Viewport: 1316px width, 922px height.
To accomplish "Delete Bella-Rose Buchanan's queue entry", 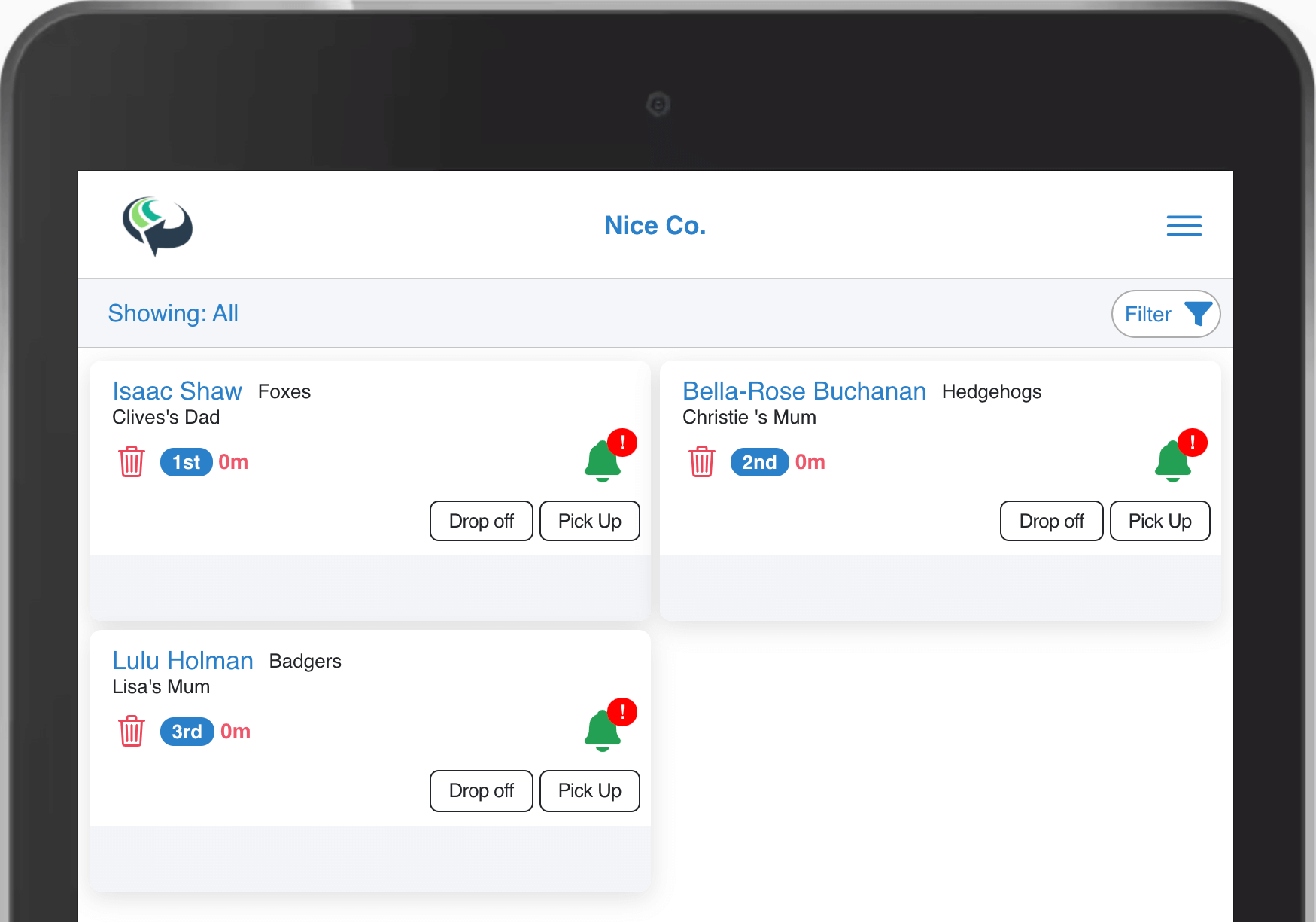I will (x=701, y=461).
